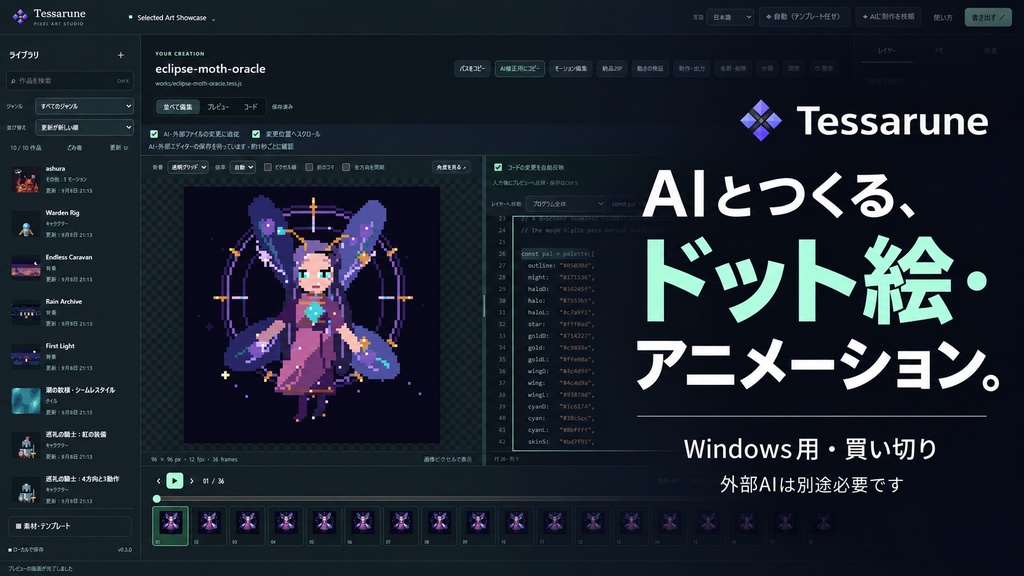Click the 自動(テンプレート任せ) button
1024x576 pixels.
click(x=804, y=16)
